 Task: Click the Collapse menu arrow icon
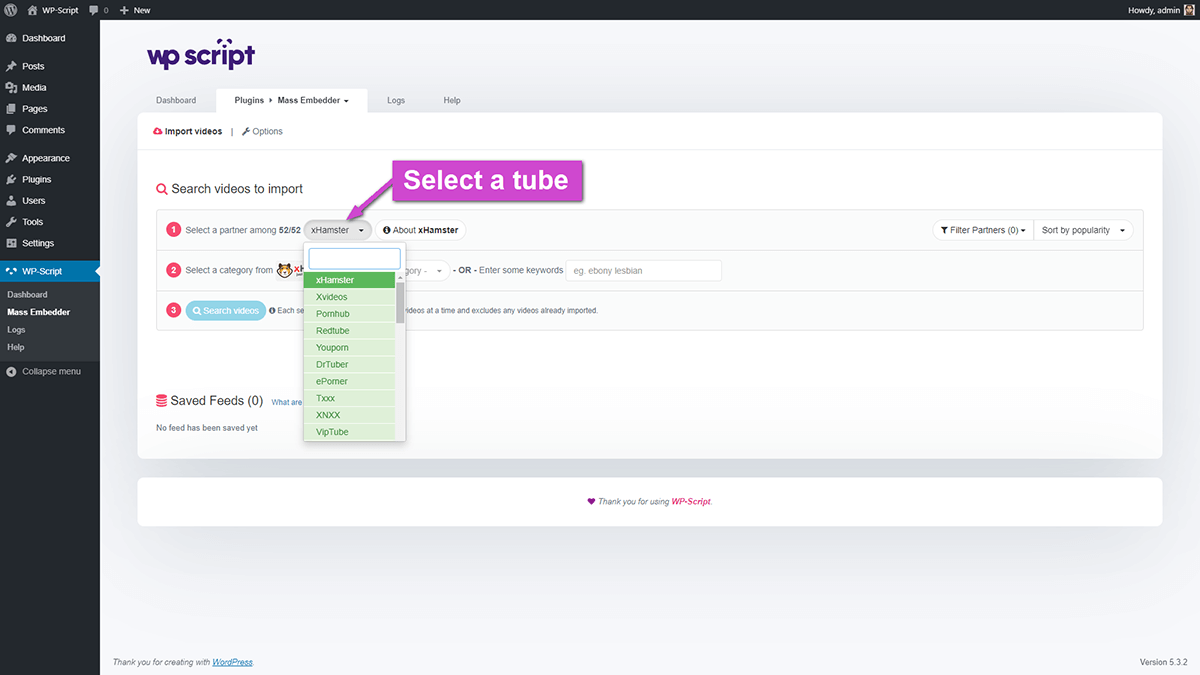tap(11, 371)
